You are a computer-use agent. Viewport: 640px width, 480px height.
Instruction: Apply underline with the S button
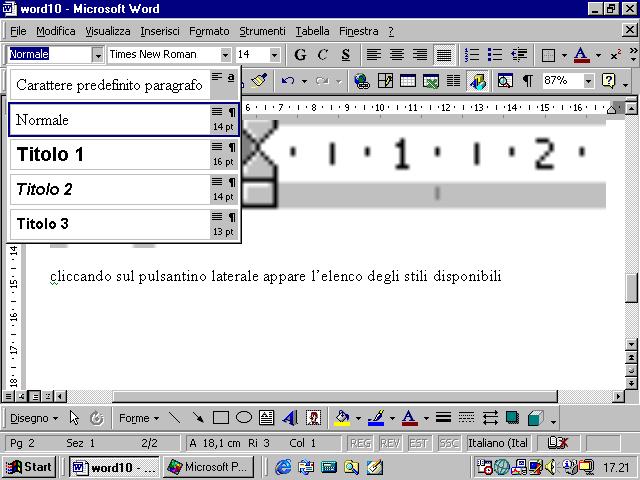click(346, 54)
